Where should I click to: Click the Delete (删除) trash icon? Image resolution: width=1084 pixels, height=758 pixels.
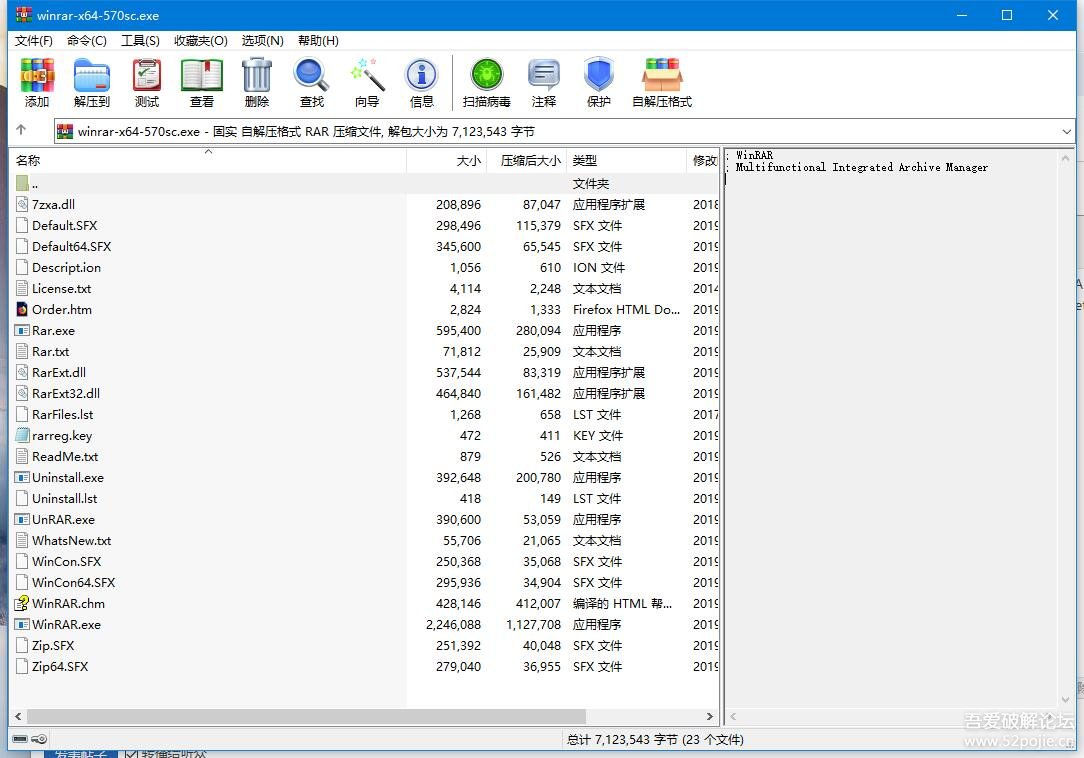point(256,75)
